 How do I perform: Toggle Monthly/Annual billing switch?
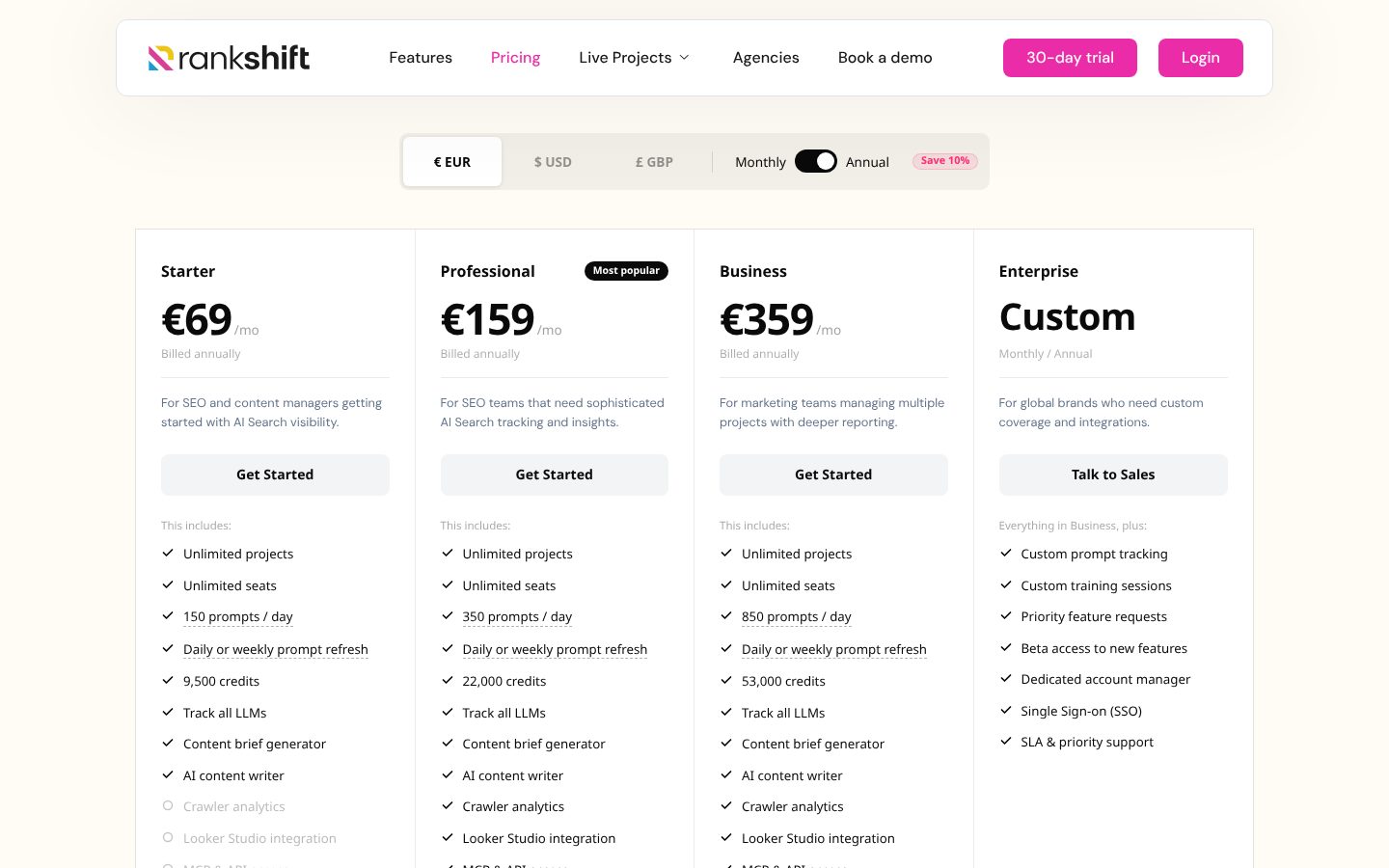(x=816, y=161)
